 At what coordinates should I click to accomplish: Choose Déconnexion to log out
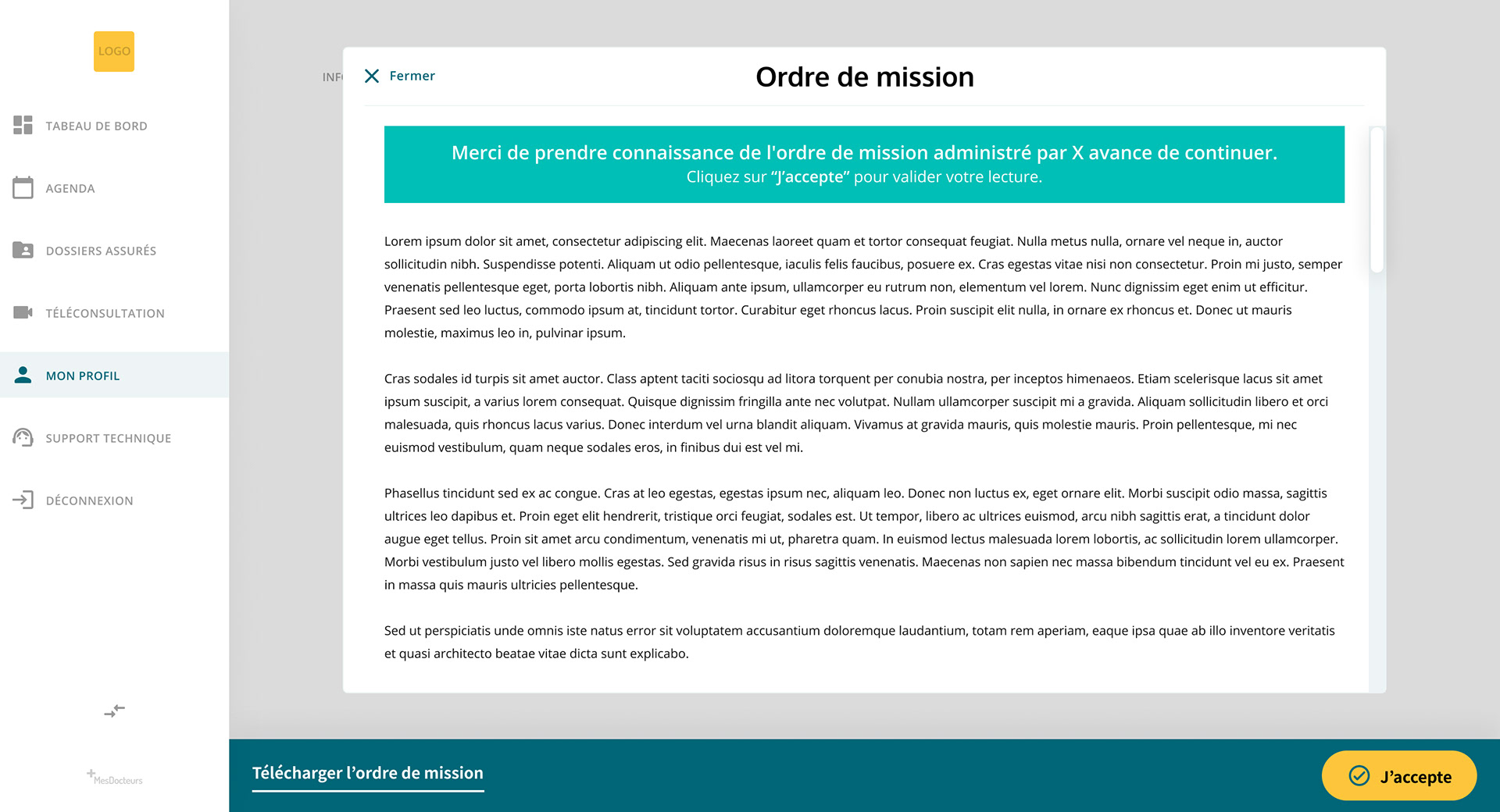(114, 500)
